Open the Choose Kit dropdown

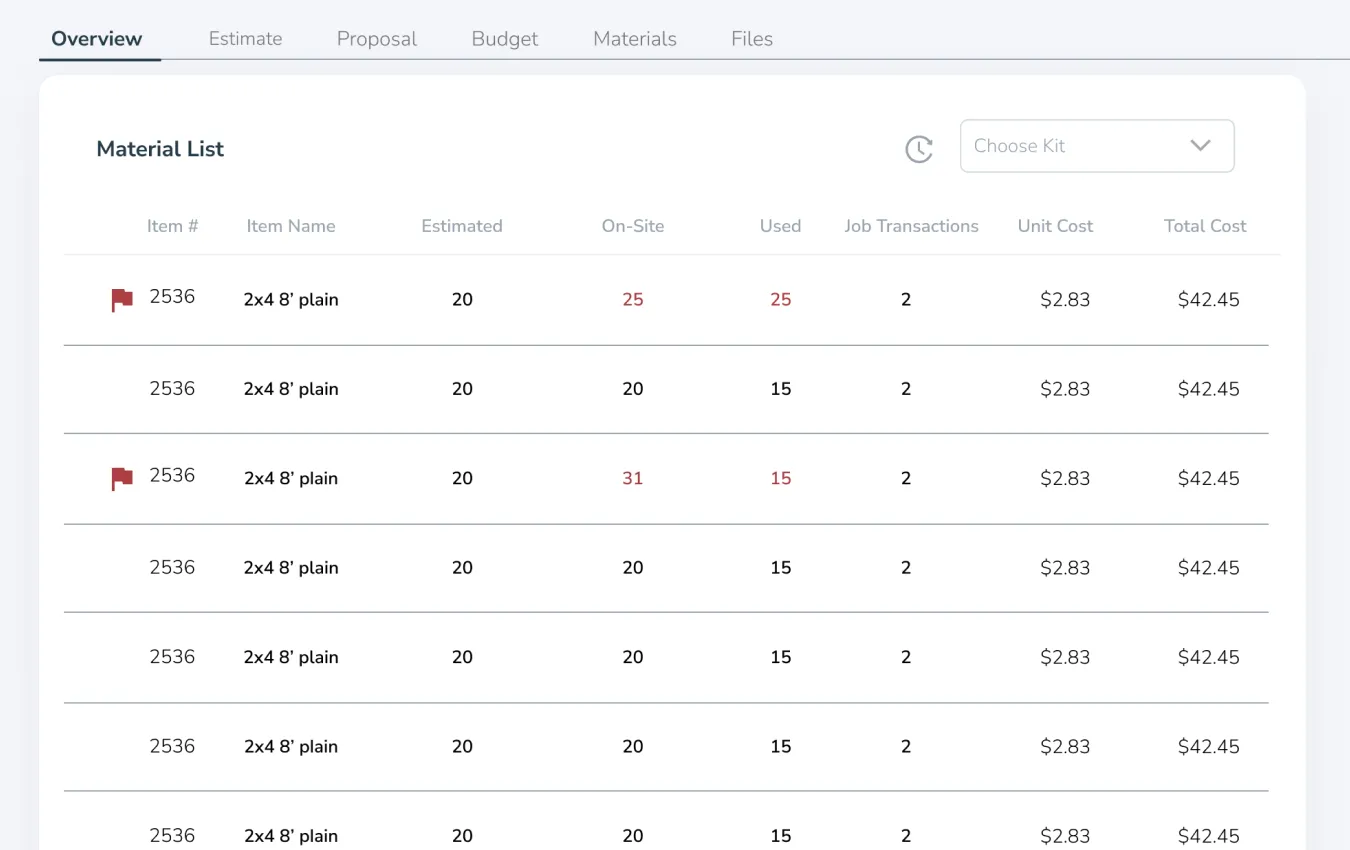pyautogui.click(x=1096, y=146)
